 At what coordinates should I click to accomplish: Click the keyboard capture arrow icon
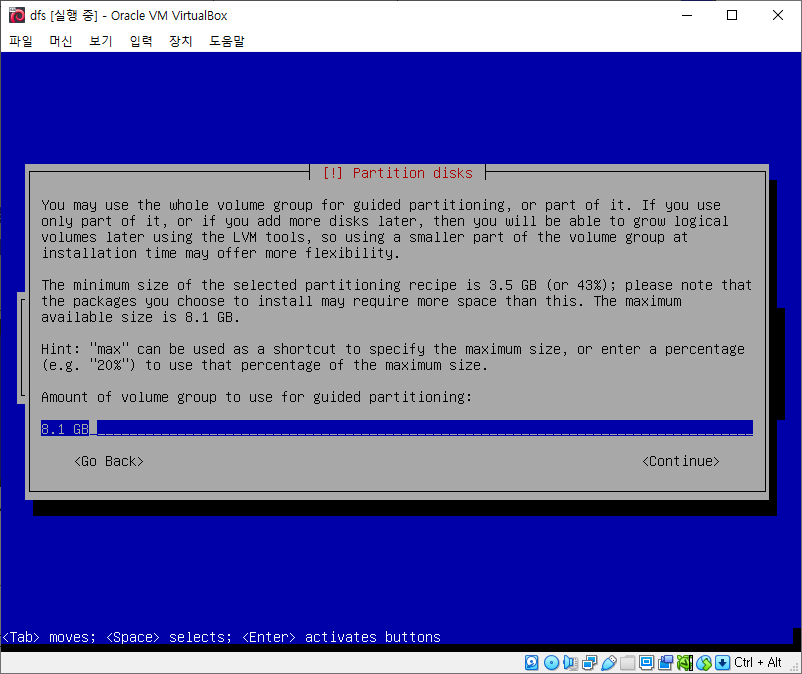click(x=722, y=663)
